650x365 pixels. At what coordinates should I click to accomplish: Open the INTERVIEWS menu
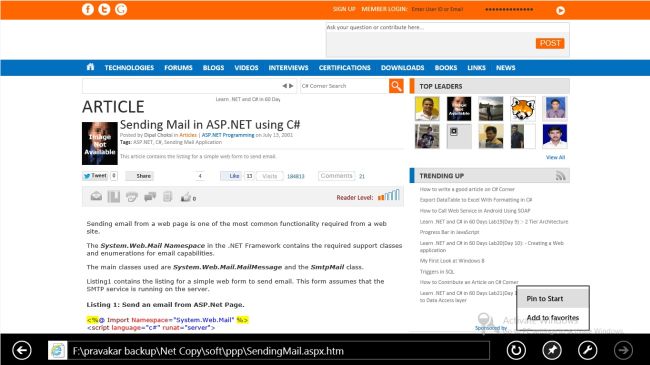(x=288, y=68)
